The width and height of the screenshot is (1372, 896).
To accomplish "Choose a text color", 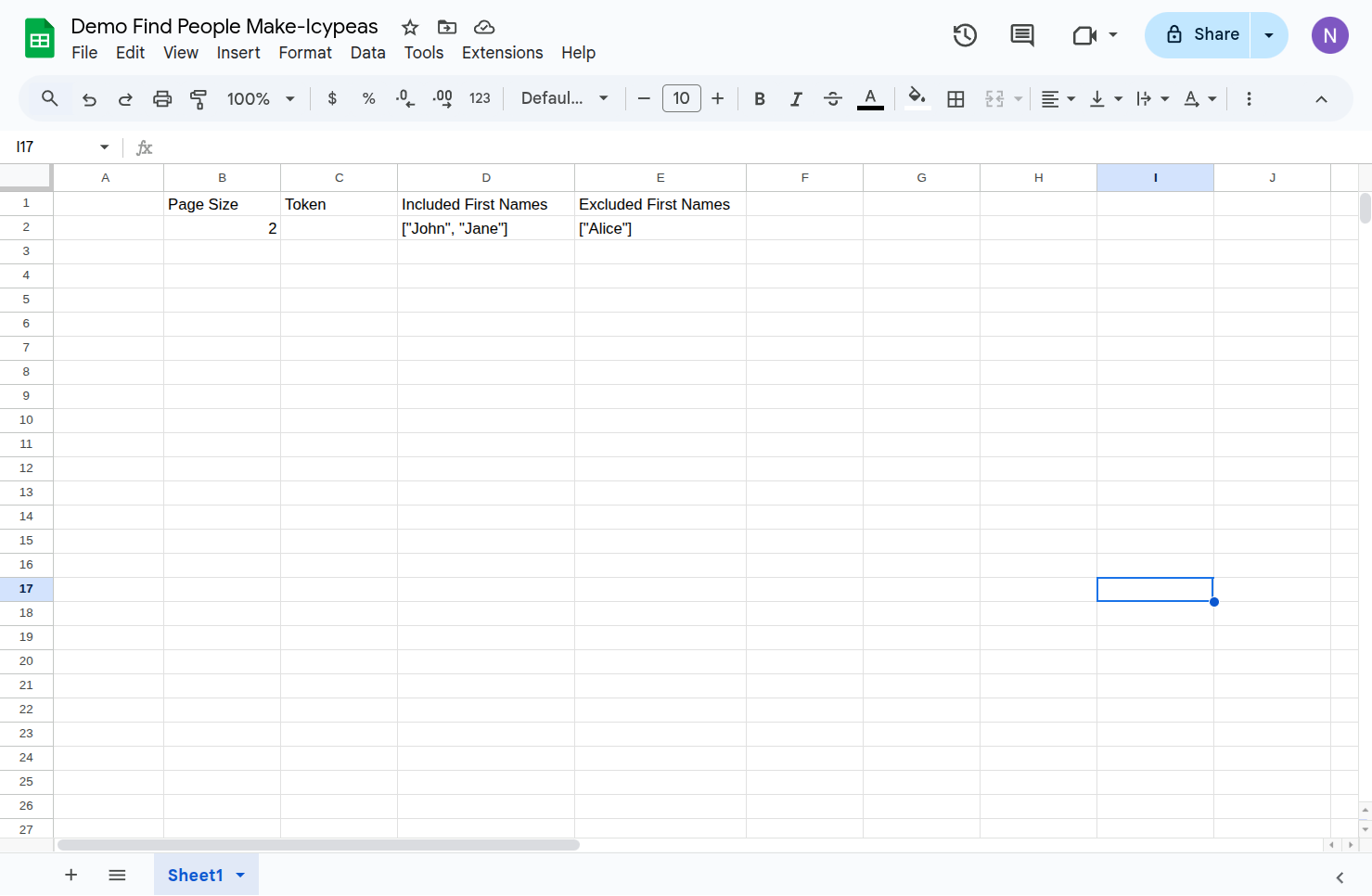I will pyautogui.click(x=870, y=98).
